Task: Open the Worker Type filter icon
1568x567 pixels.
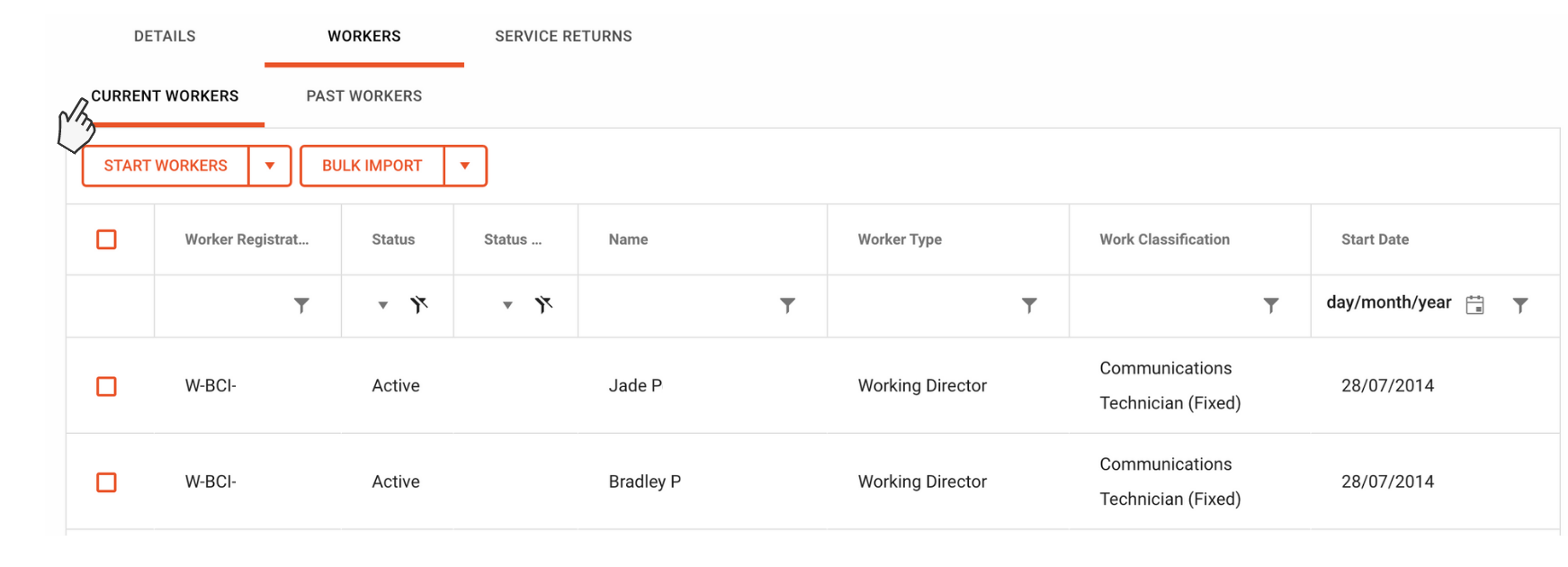Action: [x=1029, y=306]
